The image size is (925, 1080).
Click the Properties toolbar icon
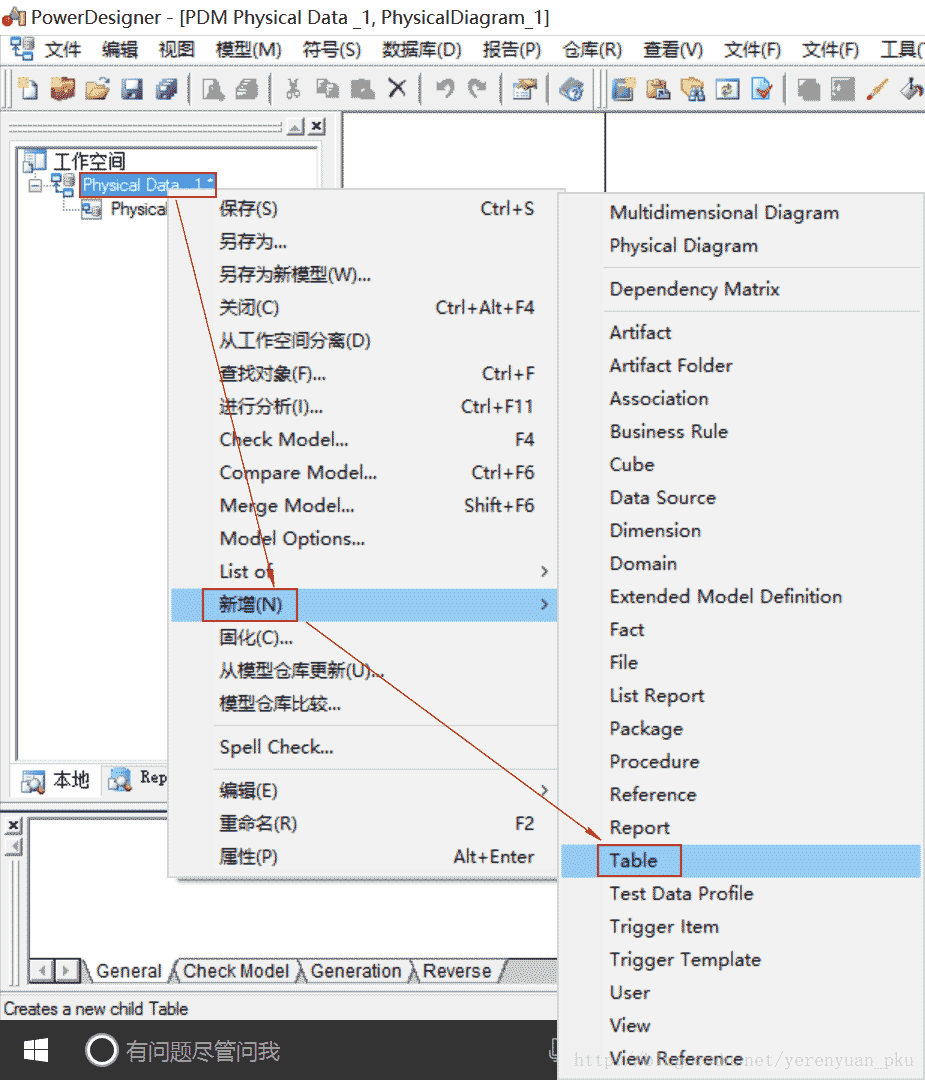[525, 89]
